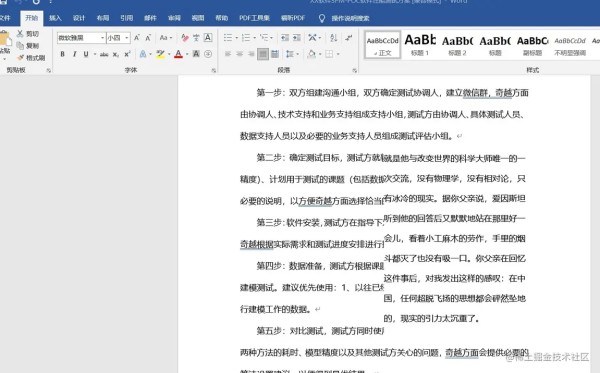Toggle italic formatting

pyautogui.click(x=74, y=54)
